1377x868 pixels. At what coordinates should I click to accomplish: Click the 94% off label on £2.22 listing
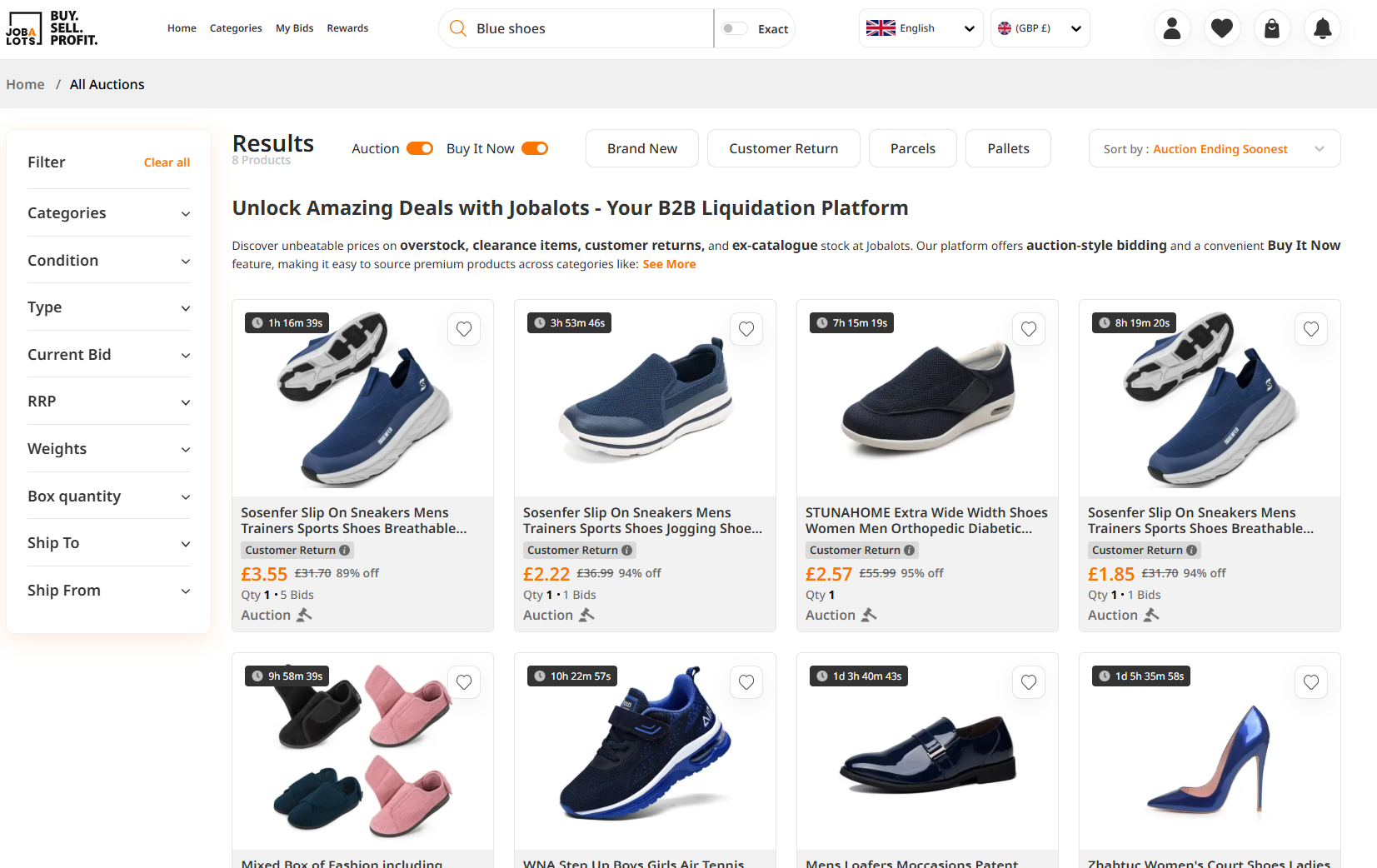[x=640, y=573]
